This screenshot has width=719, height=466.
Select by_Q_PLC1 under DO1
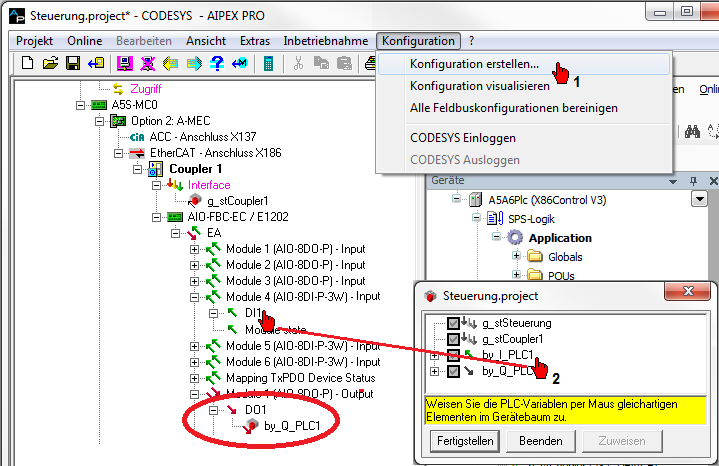pyautogui.click(x=292, y=426)
